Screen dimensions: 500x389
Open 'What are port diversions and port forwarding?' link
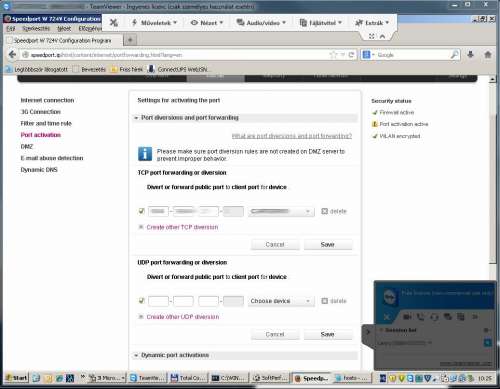[x=292, y=136]
